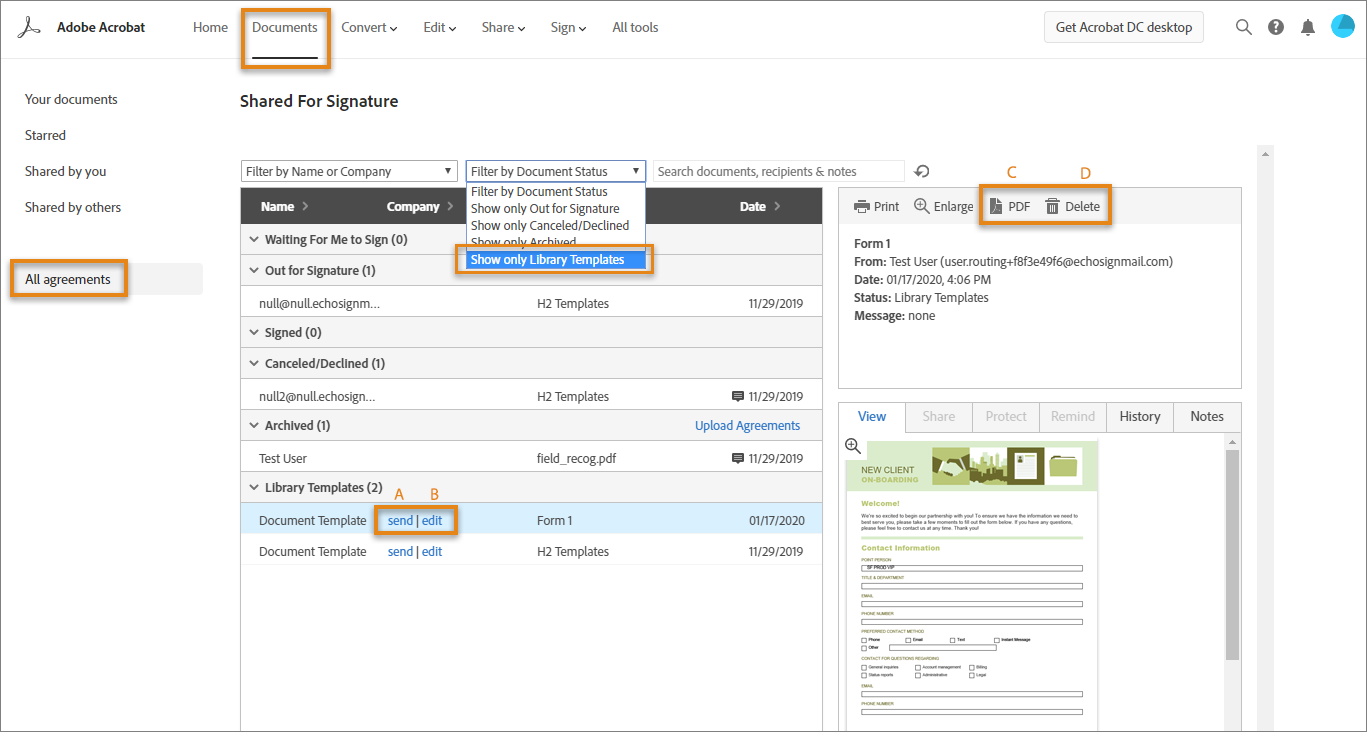Delete the selected agreement
Screen dimensions: 1367x732
pyautogui.click(x=1073, y=206)
